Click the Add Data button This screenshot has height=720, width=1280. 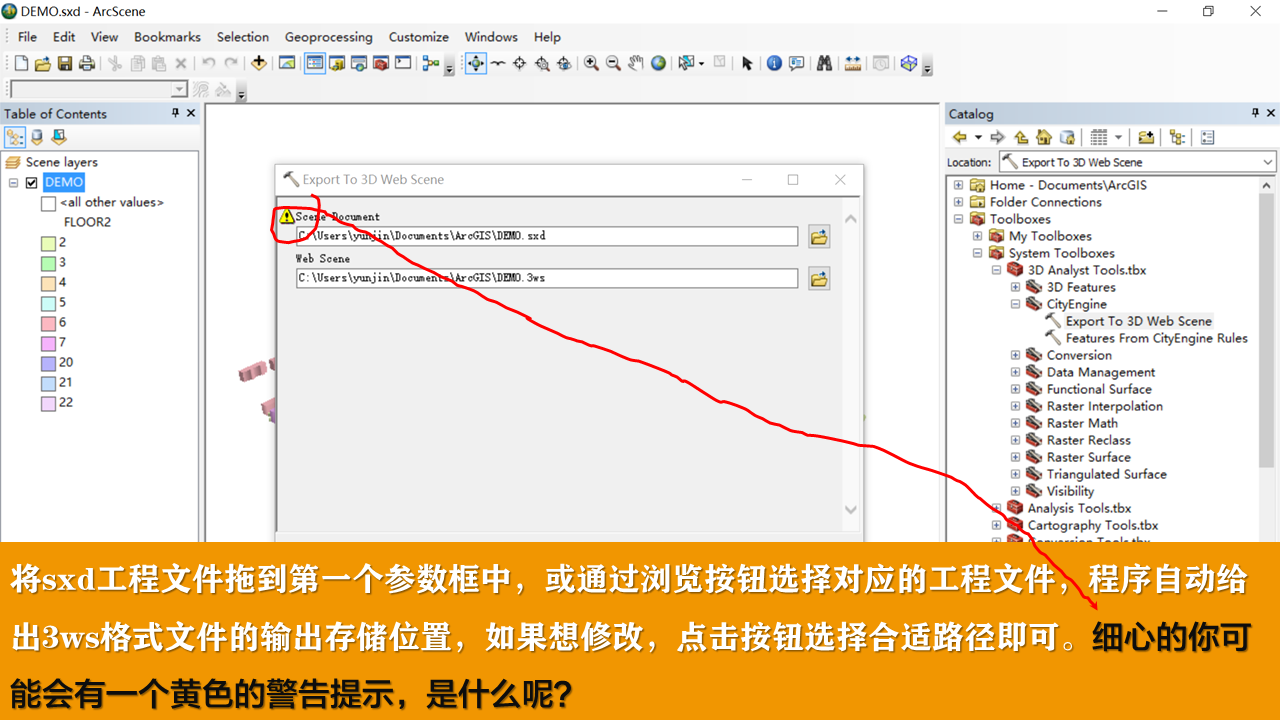(x=259, y=63)
